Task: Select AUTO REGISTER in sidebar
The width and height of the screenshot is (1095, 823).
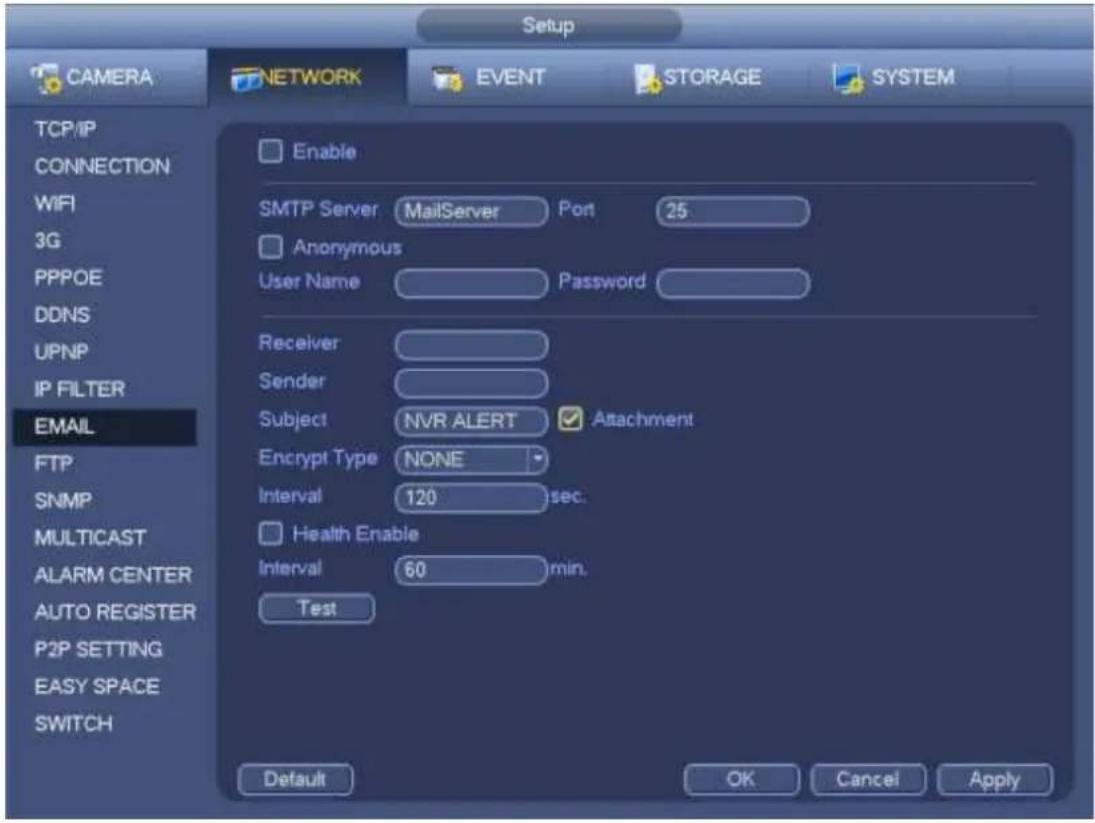Action: coord(115,612)
